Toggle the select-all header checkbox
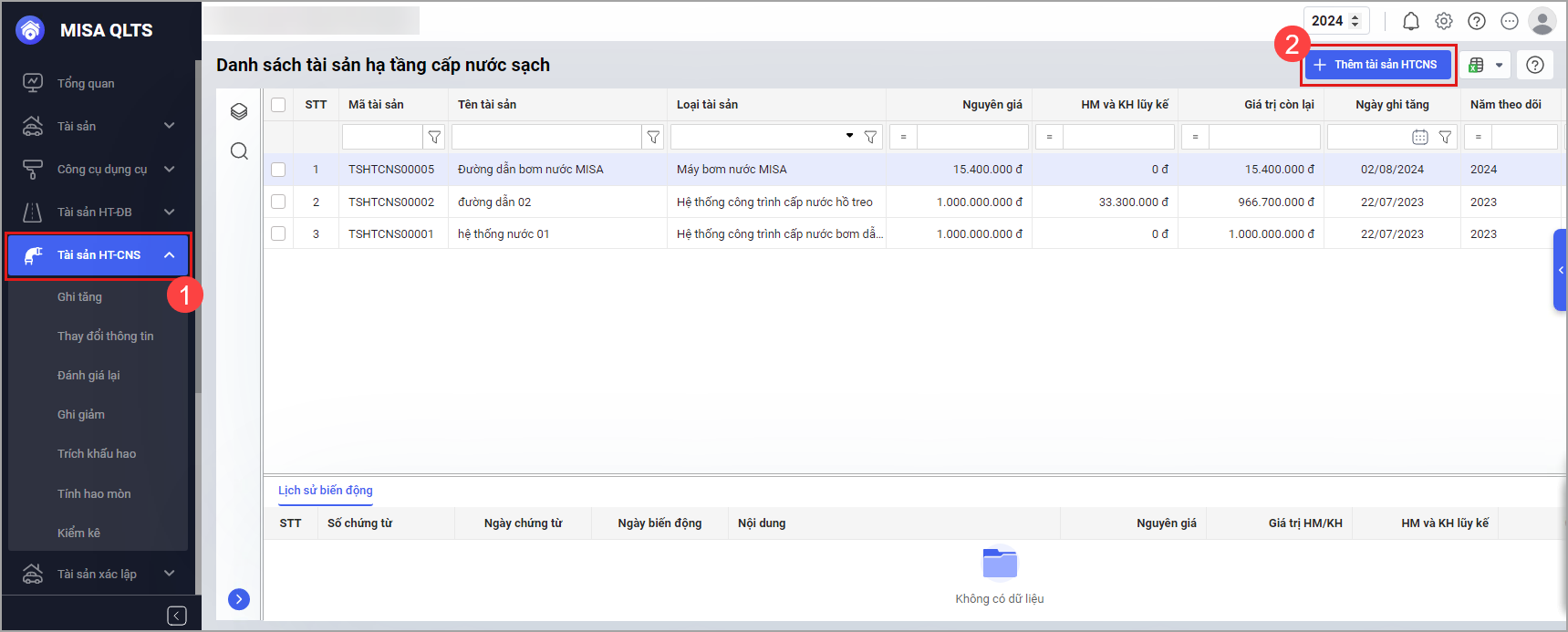1568x632 pixels. click(x=278, y=105)
